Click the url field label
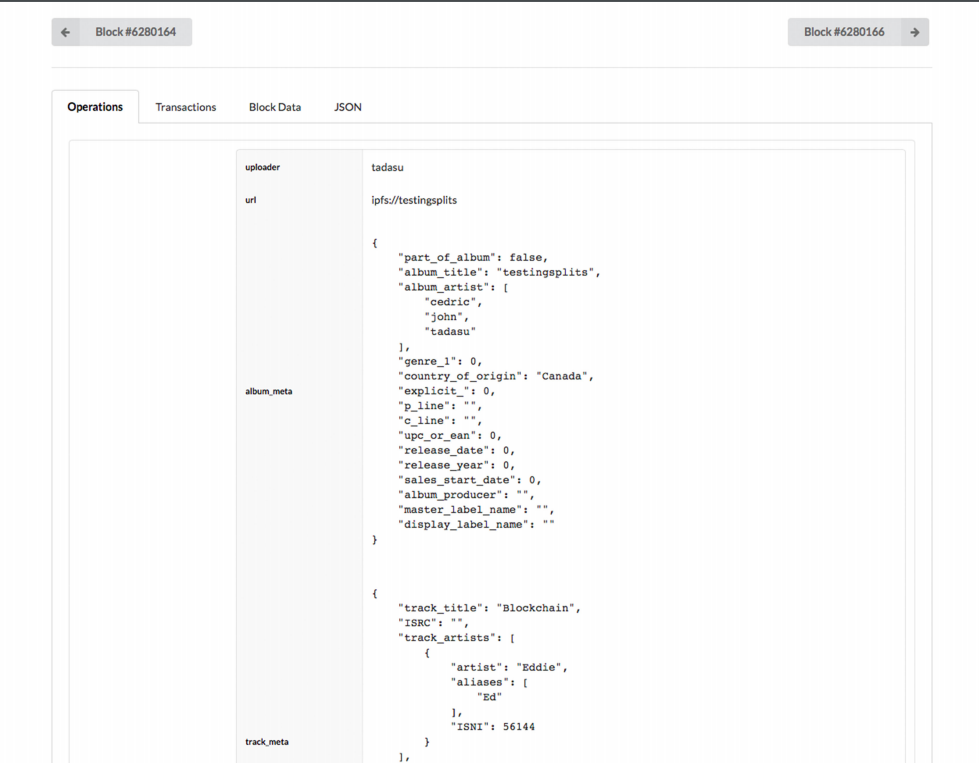Viewport: 979px width, 763px height. pos(250,200)
